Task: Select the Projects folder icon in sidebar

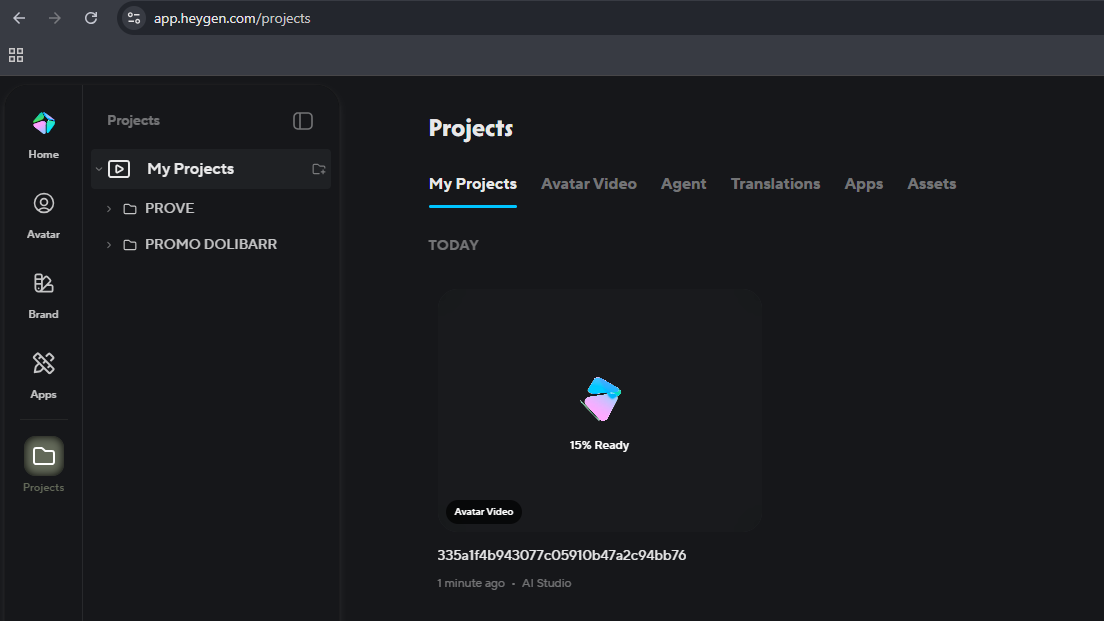Action: [x=44, y=456]
